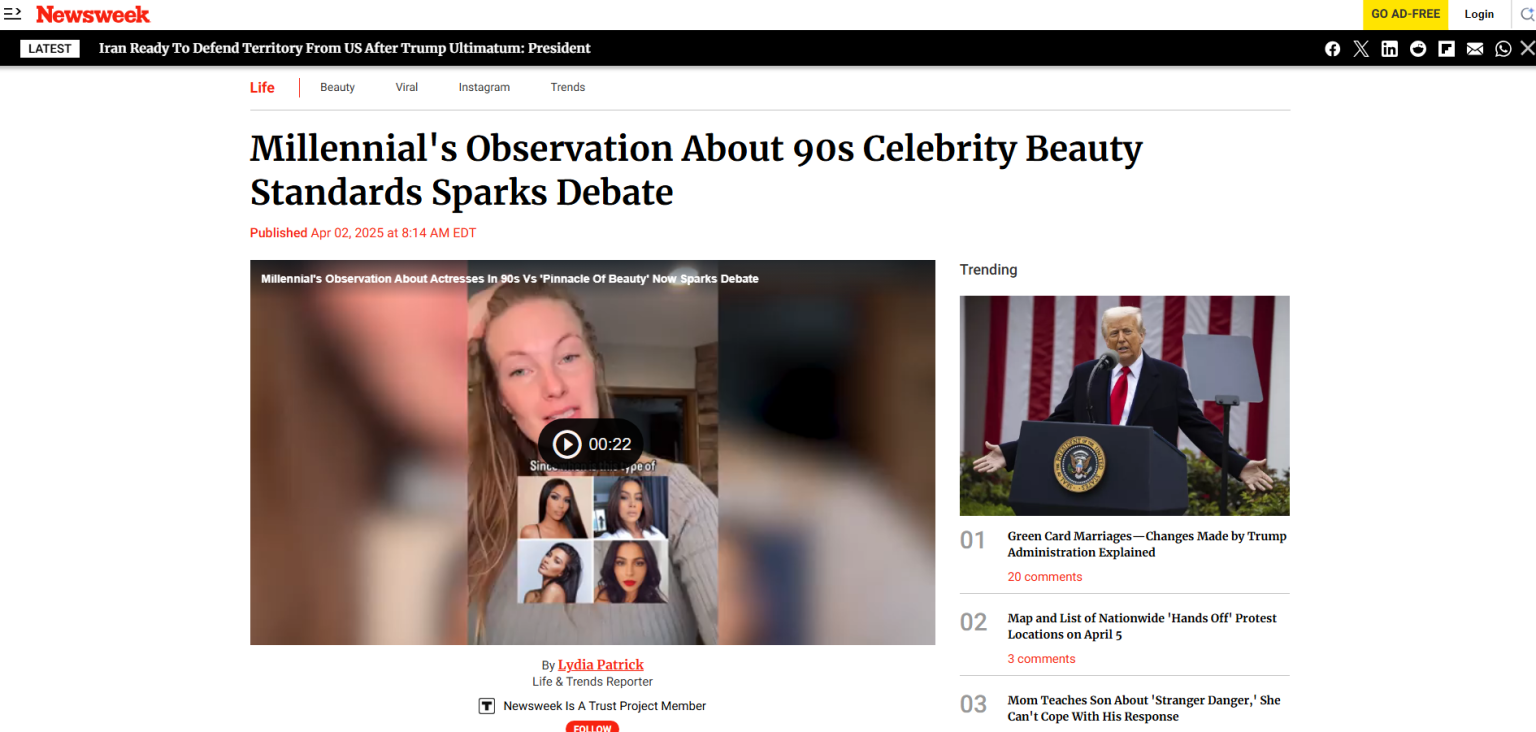The image size is (1536, 732).
Task: Go to the Instagram topic tab
Action: pyautogui.click(x=484, y=88)
